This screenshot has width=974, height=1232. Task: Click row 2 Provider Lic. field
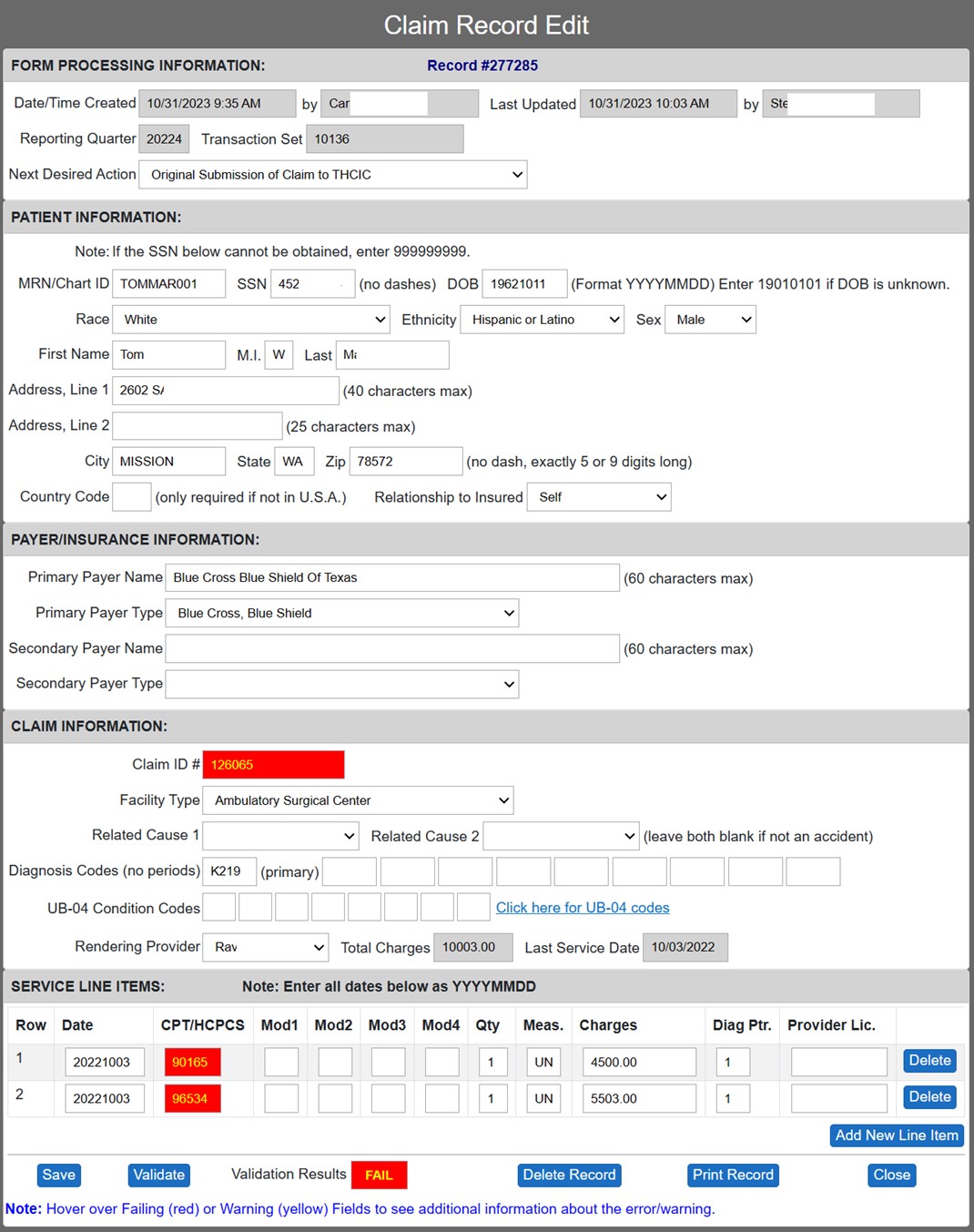(x=839, y=1098)
